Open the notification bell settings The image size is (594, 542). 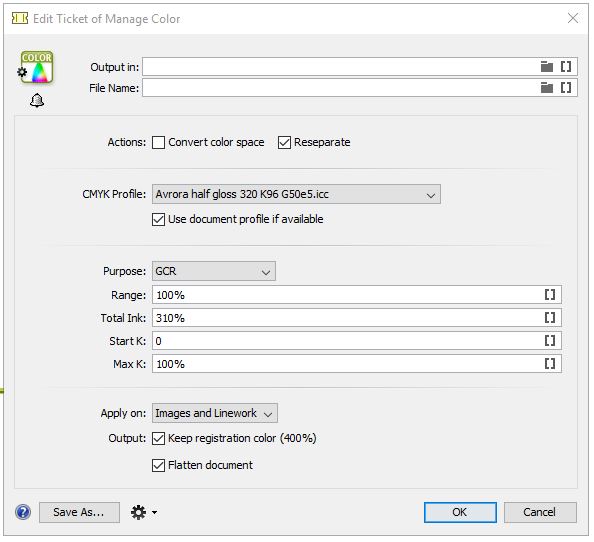37,101
